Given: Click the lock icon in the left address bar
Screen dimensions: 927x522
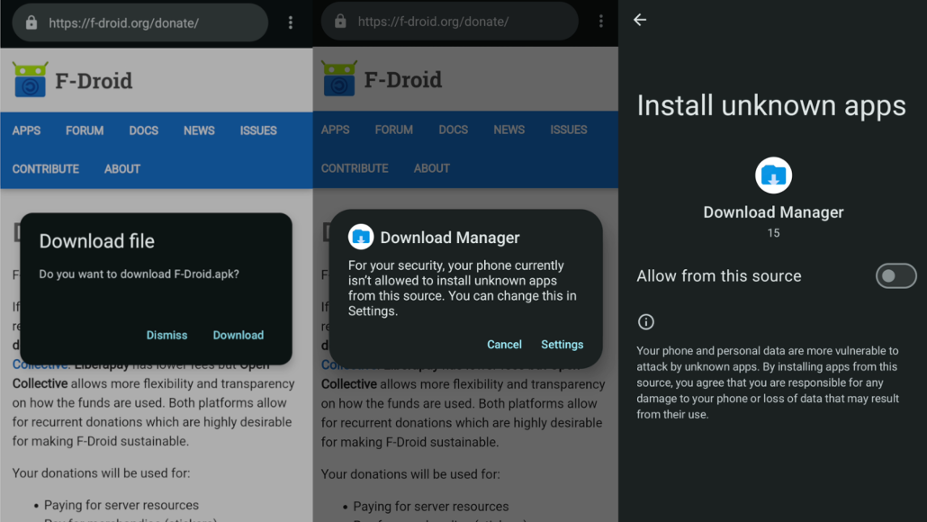Looking at the screenshot, I should [31, 23].
